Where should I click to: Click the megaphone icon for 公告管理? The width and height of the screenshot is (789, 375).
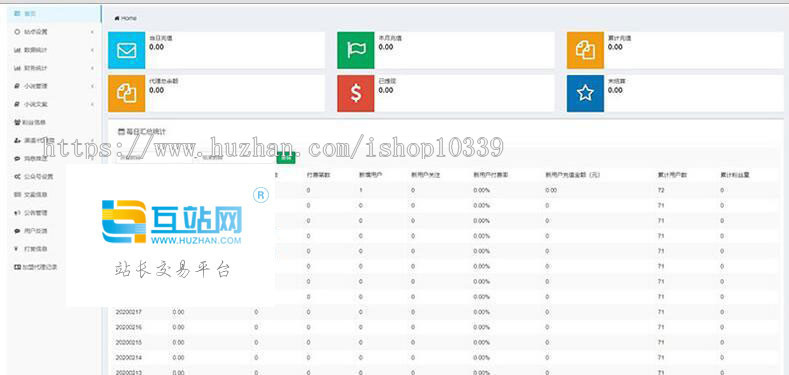[x=17, y=213]
